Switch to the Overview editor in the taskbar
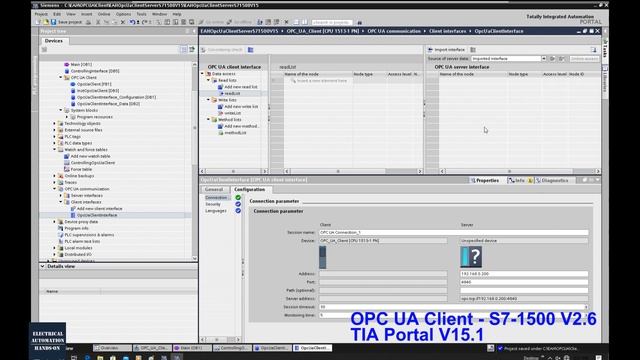The image size is (640, 360). pos(112,348)
